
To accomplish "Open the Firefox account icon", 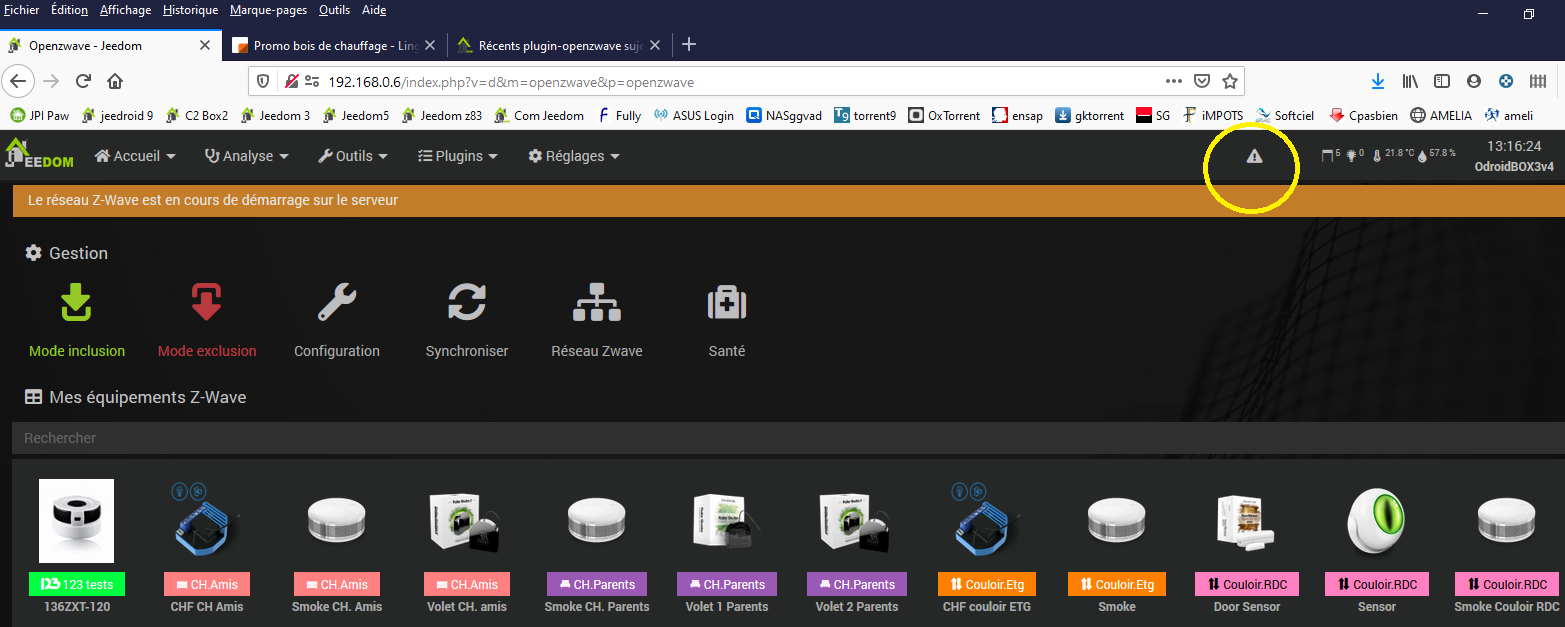I will tap(1473, 81).
